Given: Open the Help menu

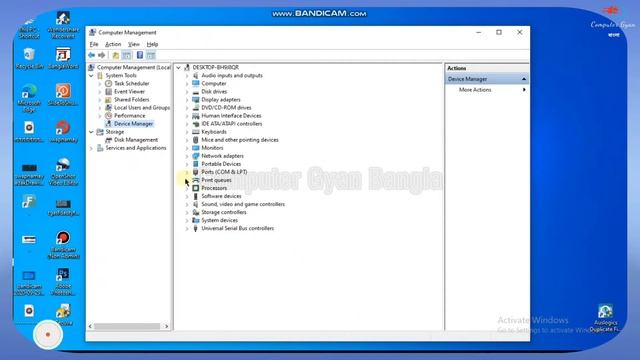Looking at the screenshot, I should [152, 44].
